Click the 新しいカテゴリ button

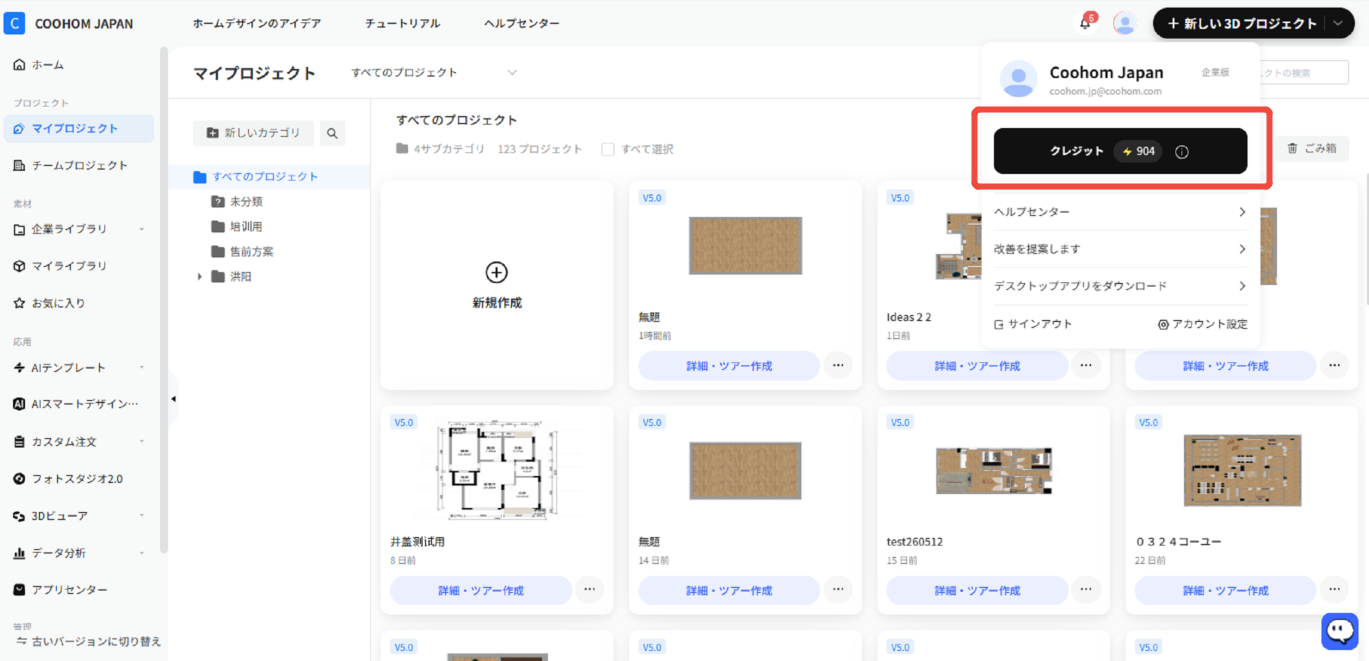(253, 133)
